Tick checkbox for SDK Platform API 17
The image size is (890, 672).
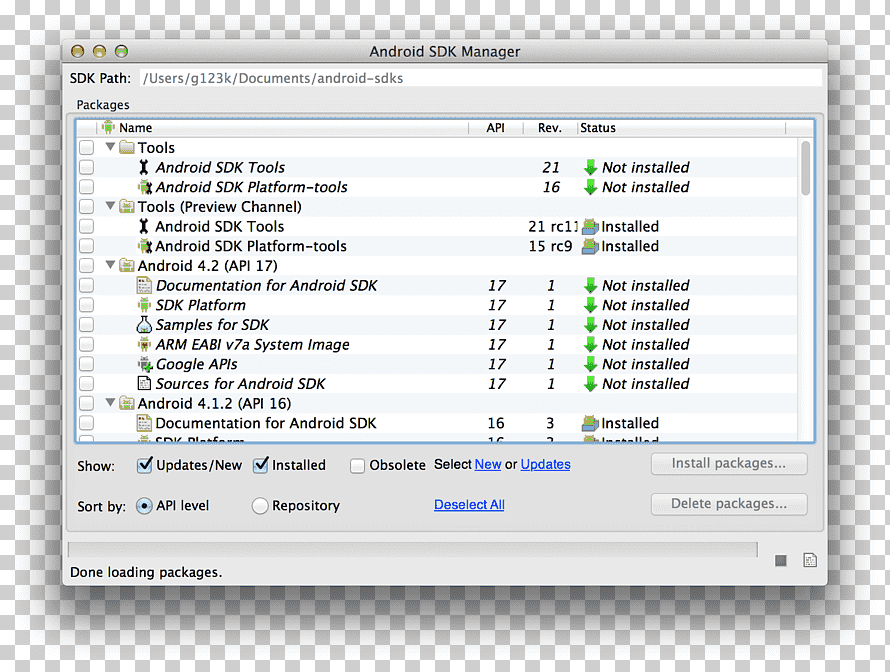tap(86, 305)
